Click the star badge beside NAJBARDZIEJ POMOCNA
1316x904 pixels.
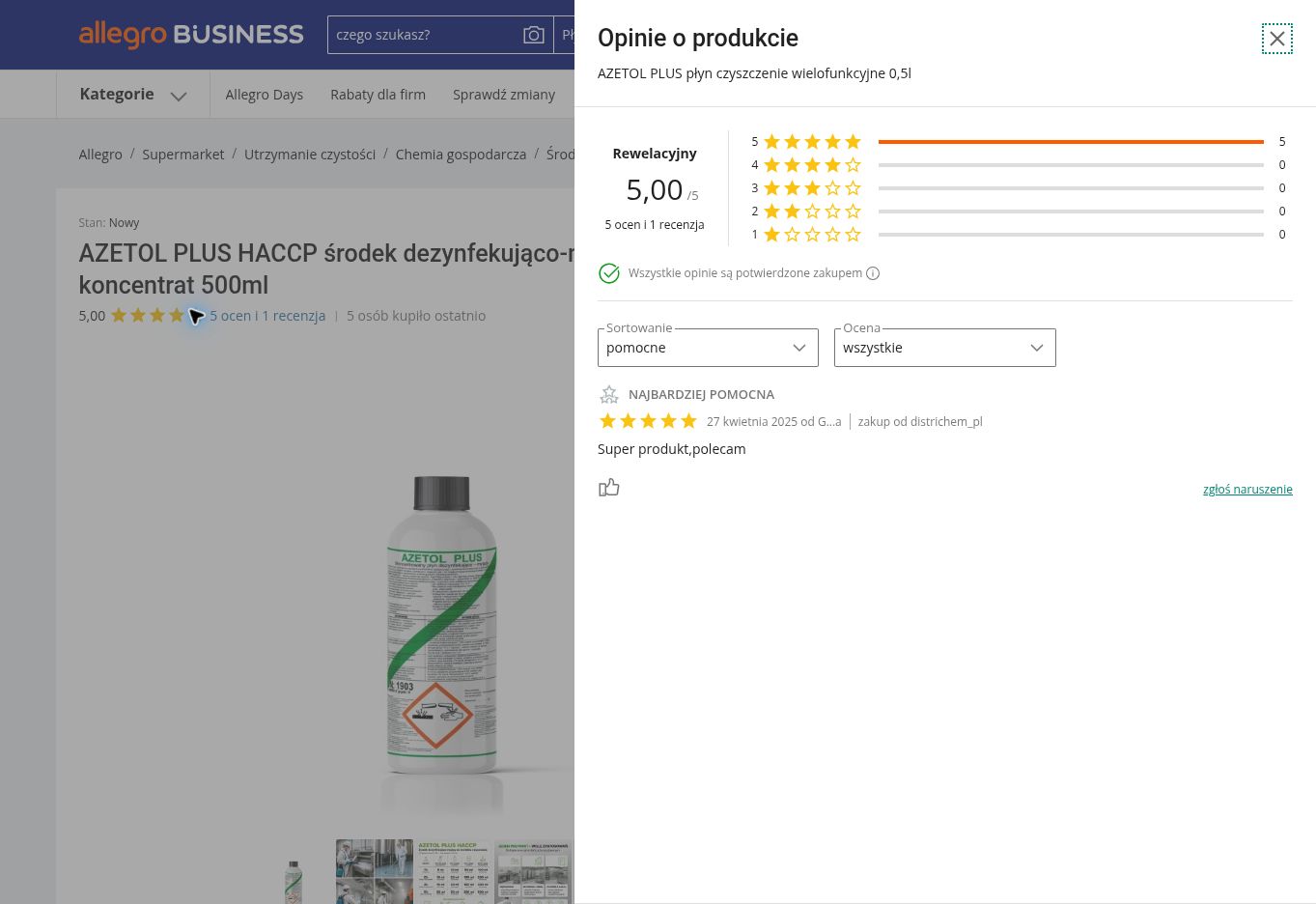[x=609, y=394]
